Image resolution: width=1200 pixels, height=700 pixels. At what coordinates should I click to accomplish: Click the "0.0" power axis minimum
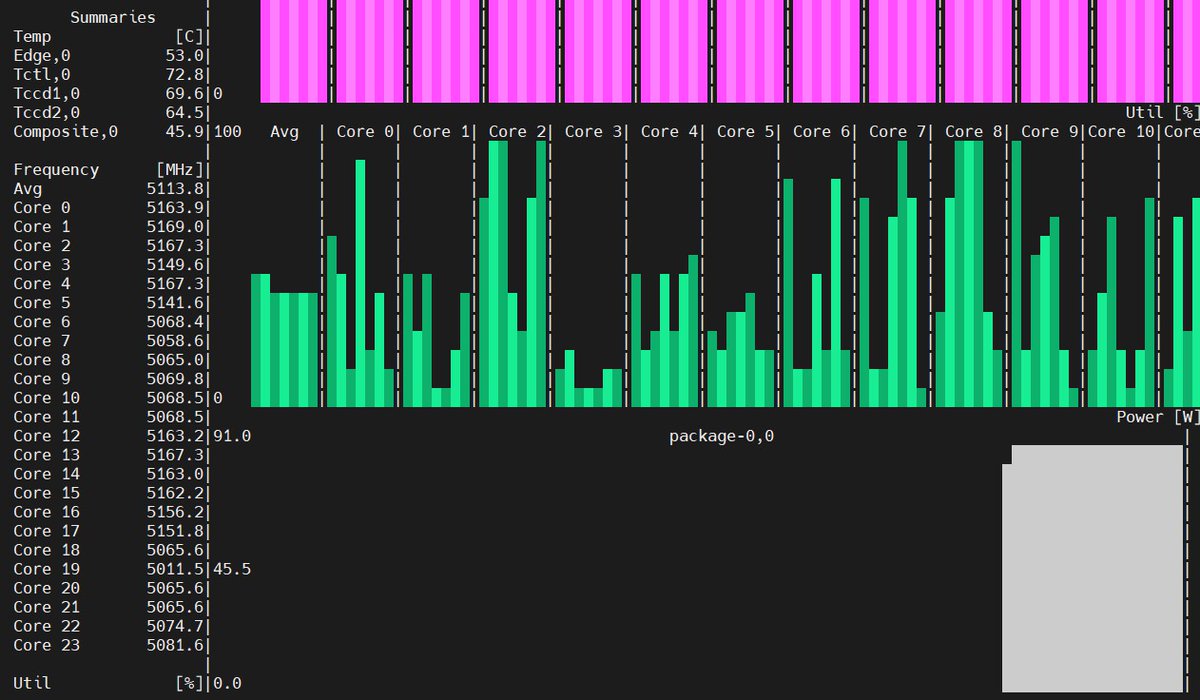click(227, 683)
